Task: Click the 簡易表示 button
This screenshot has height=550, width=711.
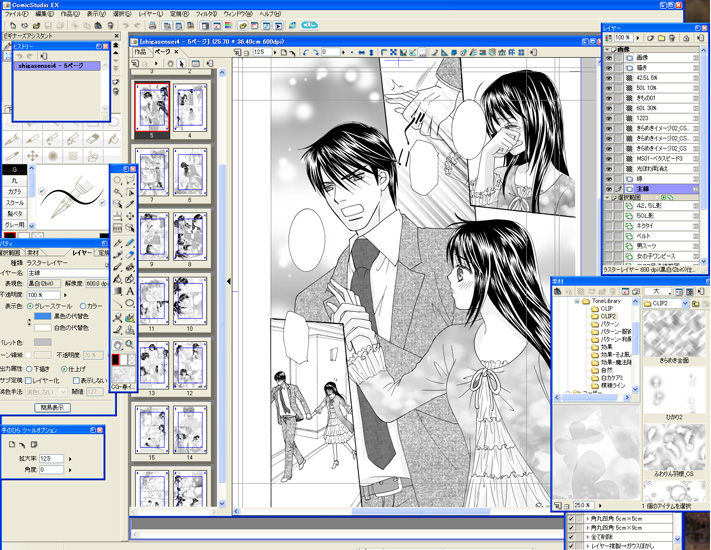Action: click(x=53, y=408)
